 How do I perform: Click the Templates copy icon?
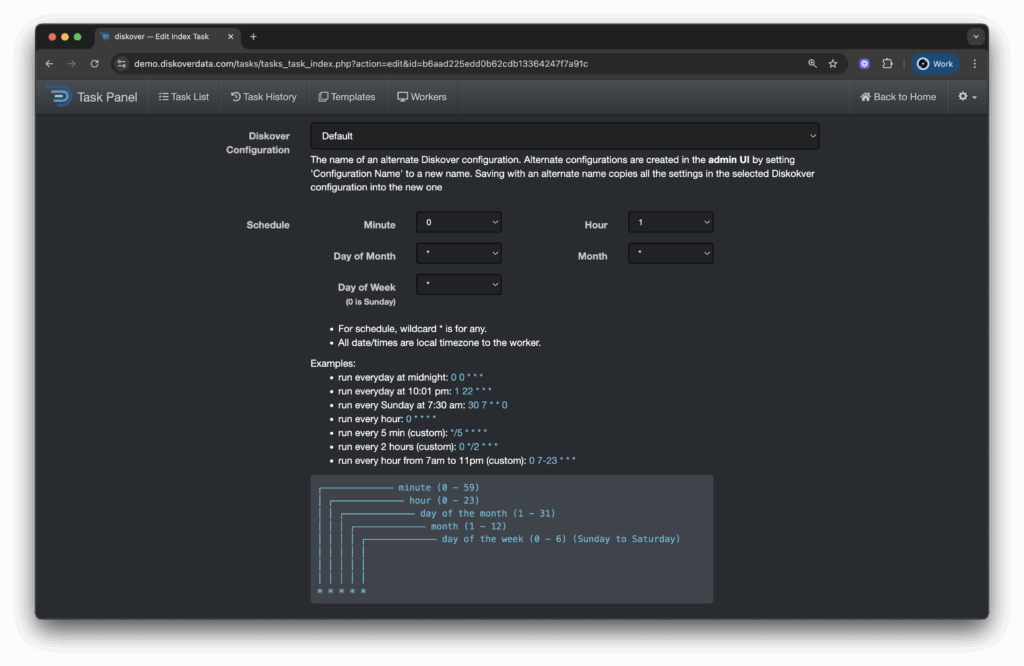(x=323, y=97)
